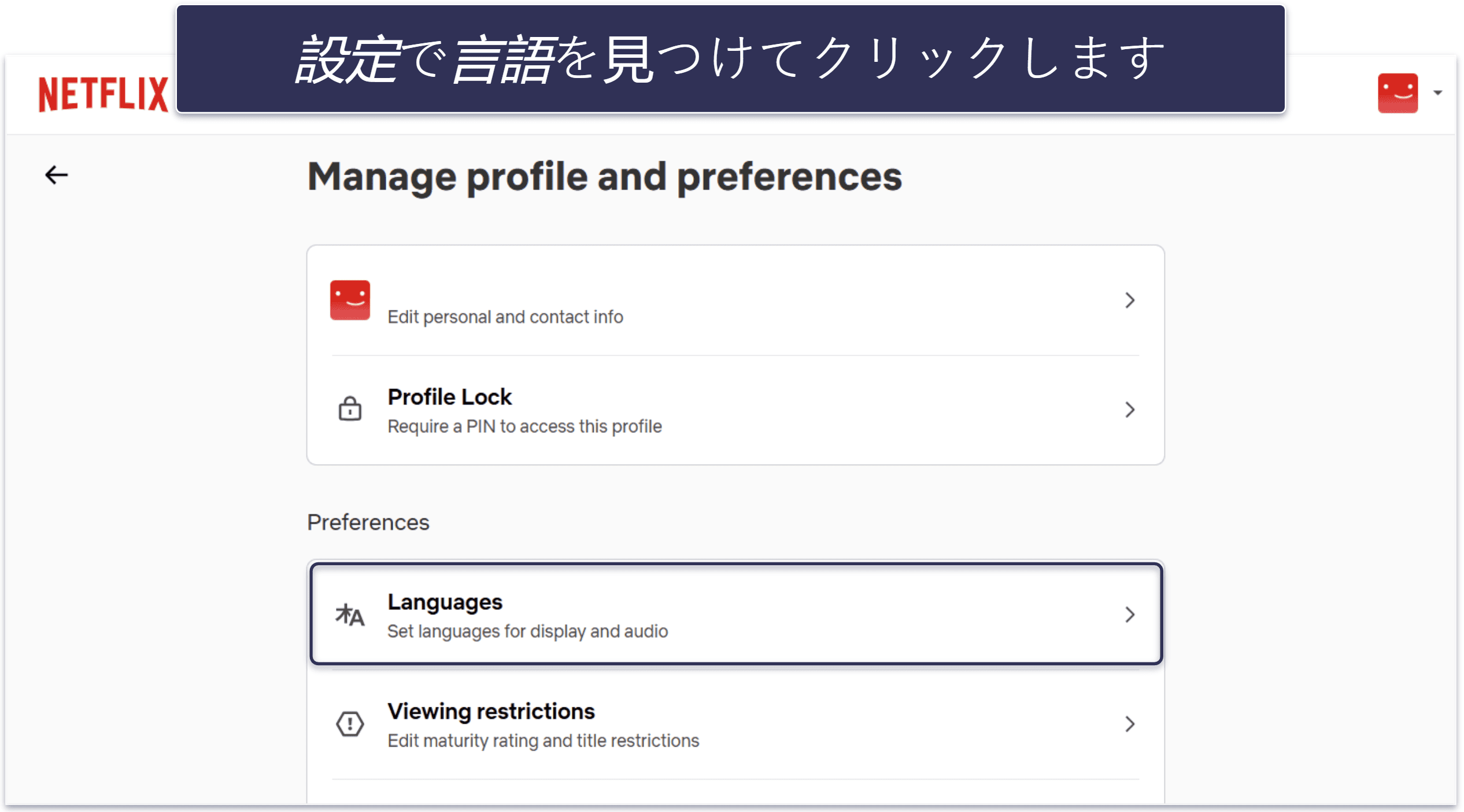This screenshot has height=812, width=1464.
Task: Click 'Set languages for display and audio'
Action: pos(527,631)
